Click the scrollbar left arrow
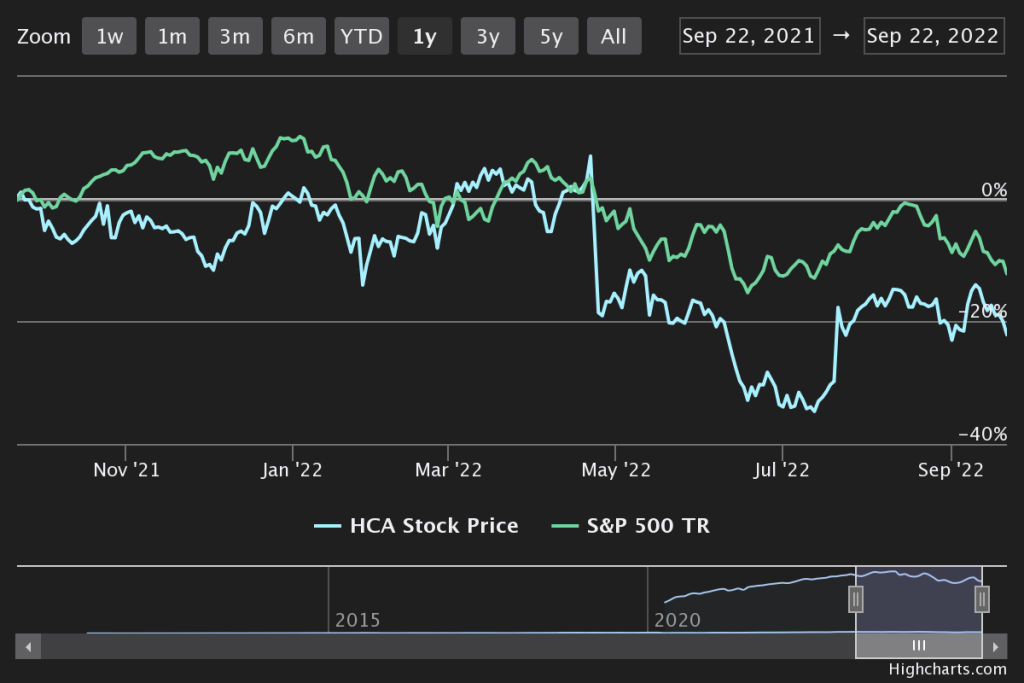 (x=28, y=647)
